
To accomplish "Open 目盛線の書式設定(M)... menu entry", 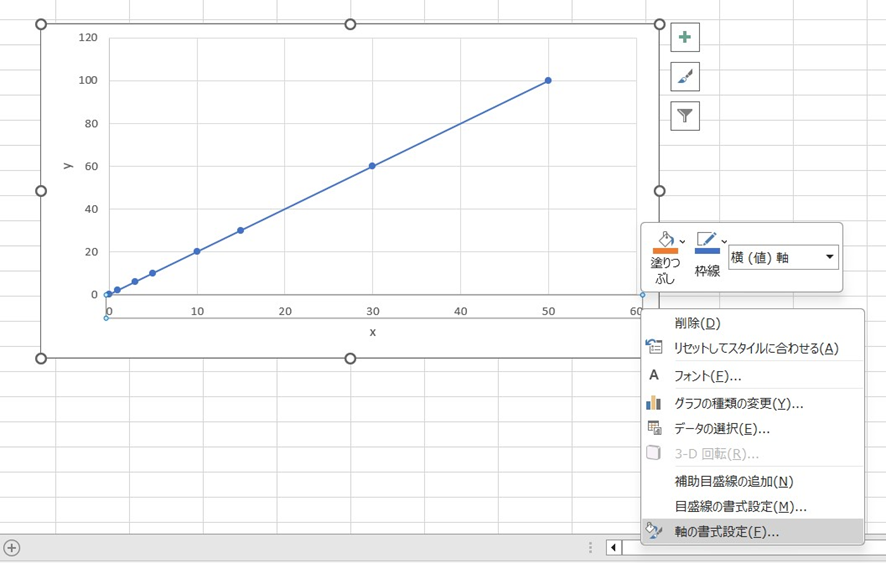I will [x=740, y=507].
